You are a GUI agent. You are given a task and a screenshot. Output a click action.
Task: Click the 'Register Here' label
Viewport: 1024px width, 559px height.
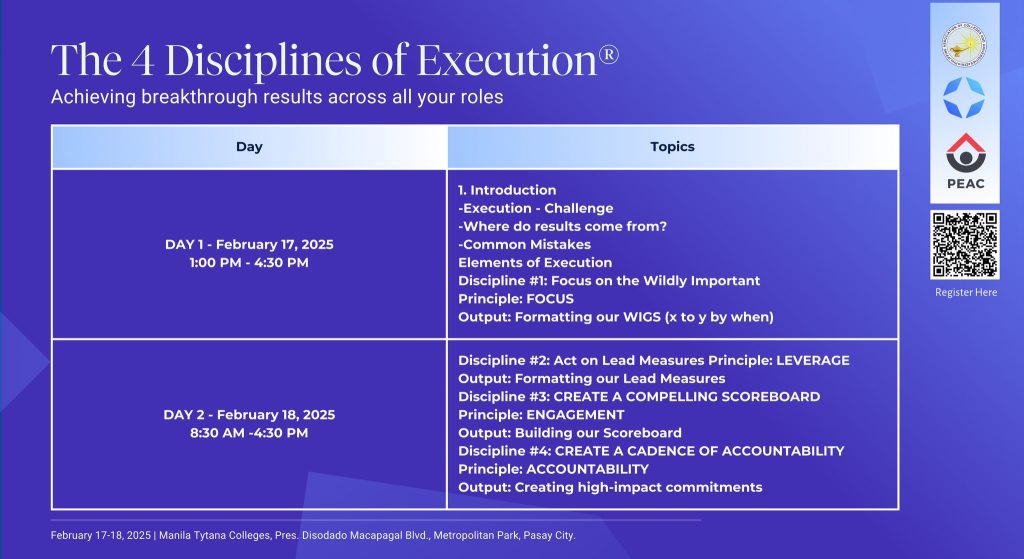[965, 292]
